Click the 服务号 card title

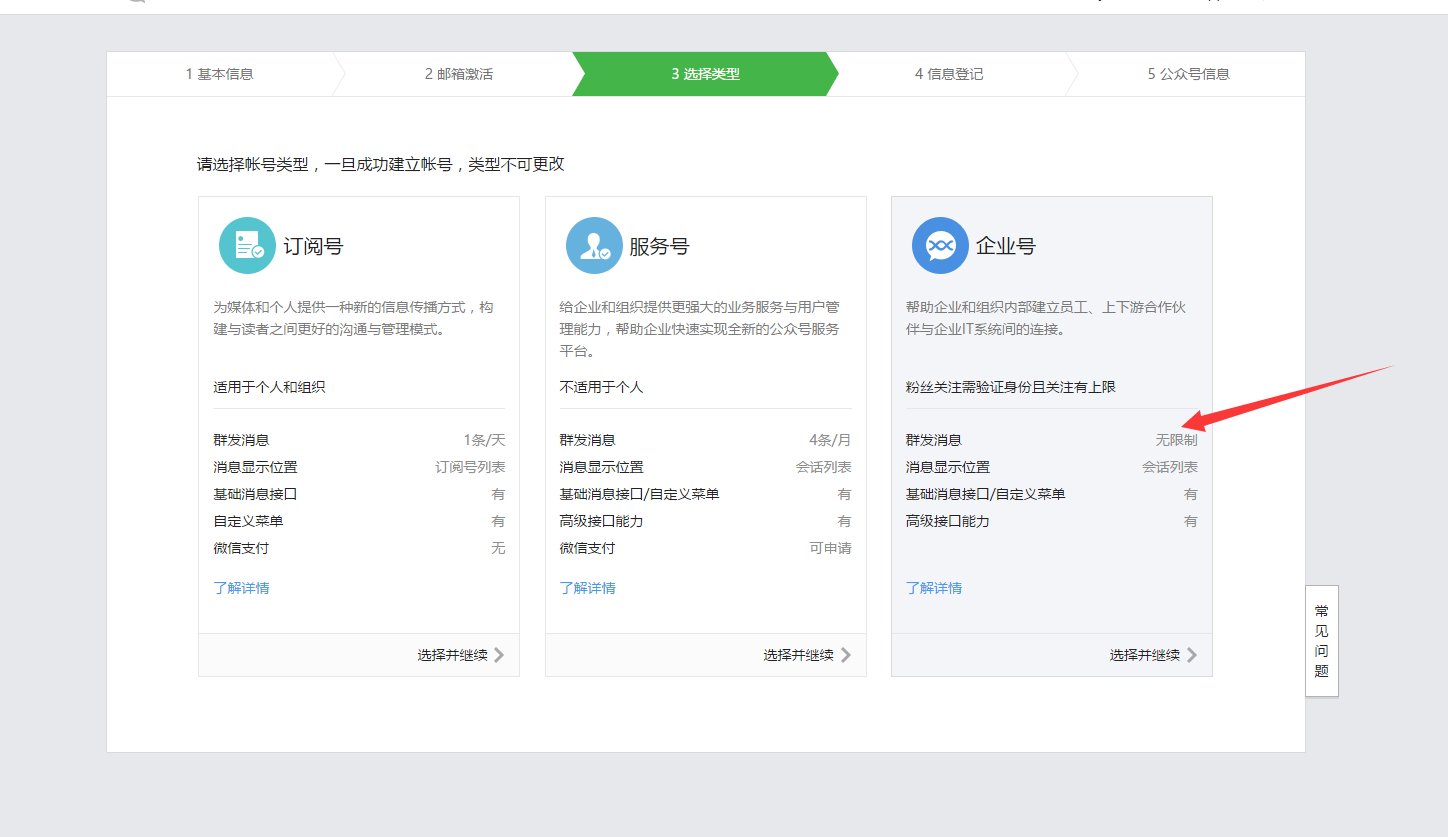(659, 246)
